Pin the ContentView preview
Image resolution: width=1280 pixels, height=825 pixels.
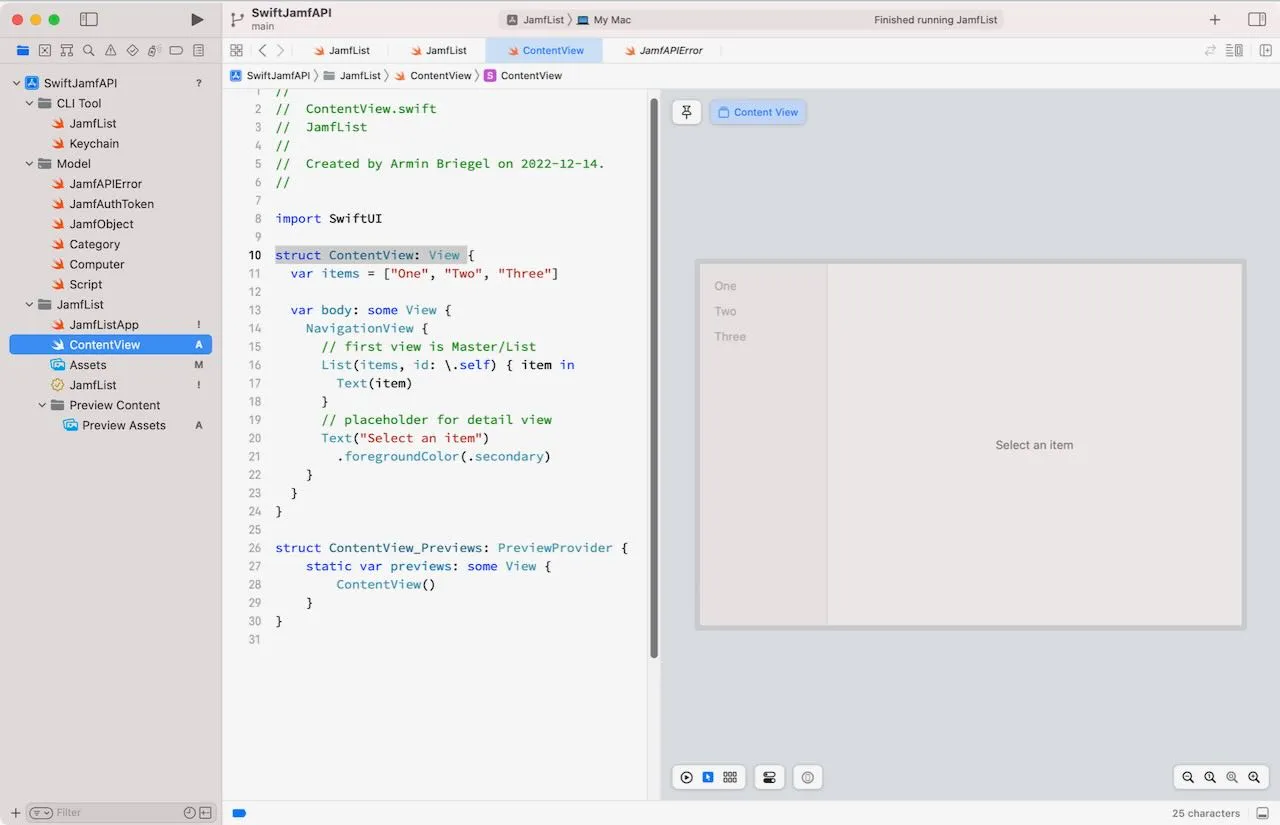[686, 112]
